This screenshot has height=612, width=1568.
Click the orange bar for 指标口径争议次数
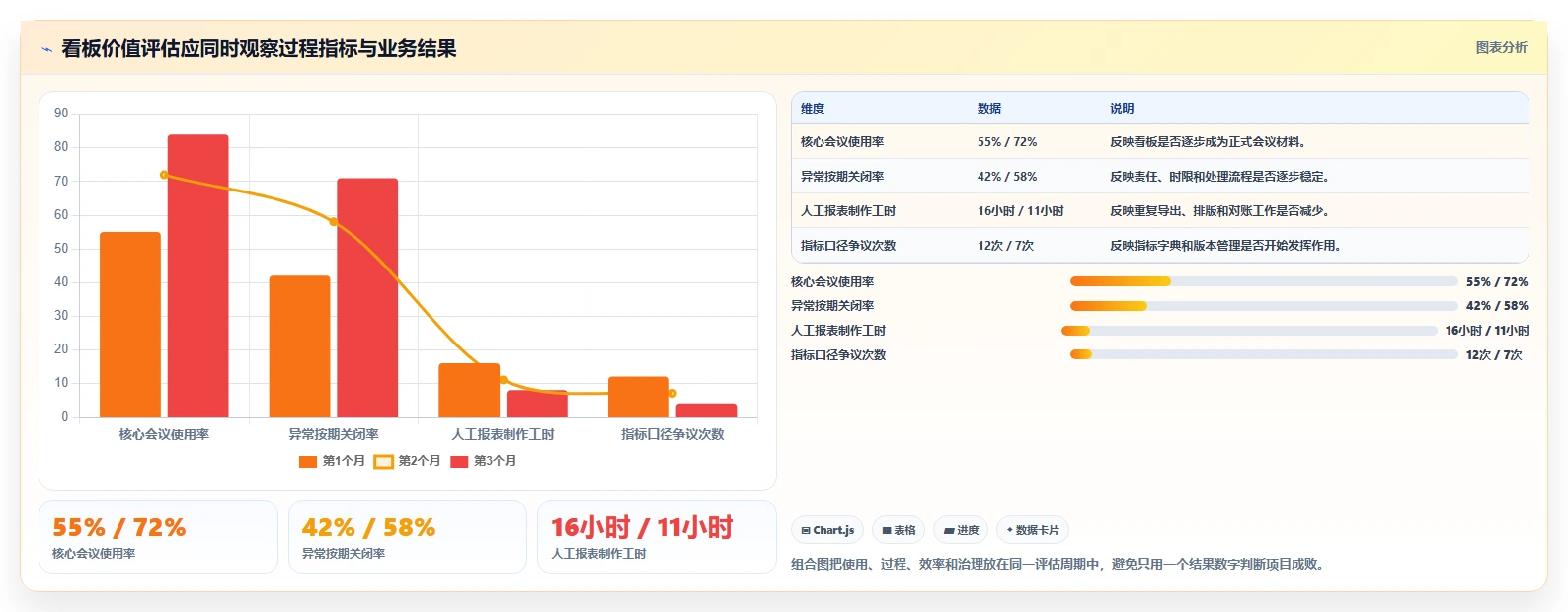pyautogui.click(x=639, y=396)
